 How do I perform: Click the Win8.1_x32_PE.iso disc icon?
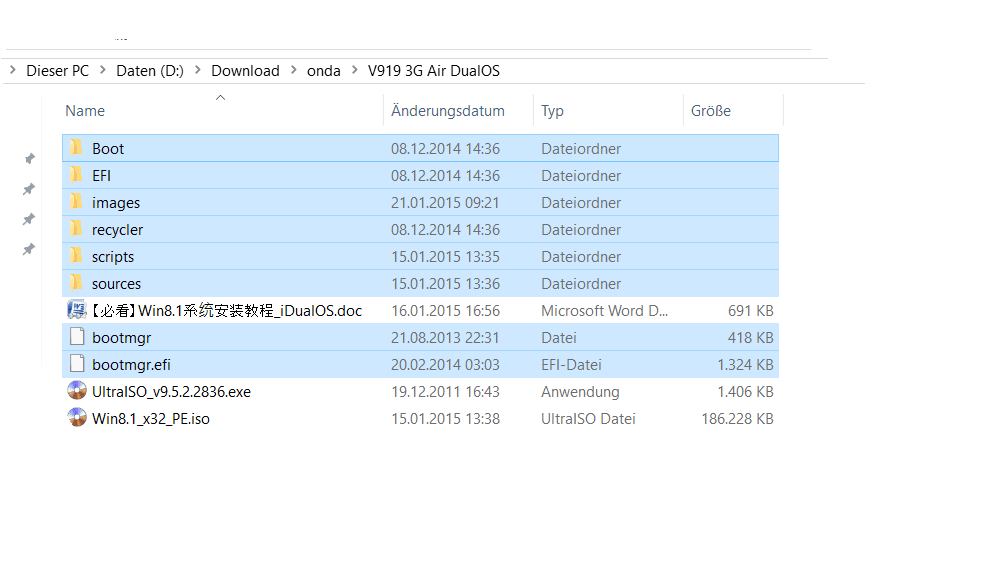click(x=77, y=418)
